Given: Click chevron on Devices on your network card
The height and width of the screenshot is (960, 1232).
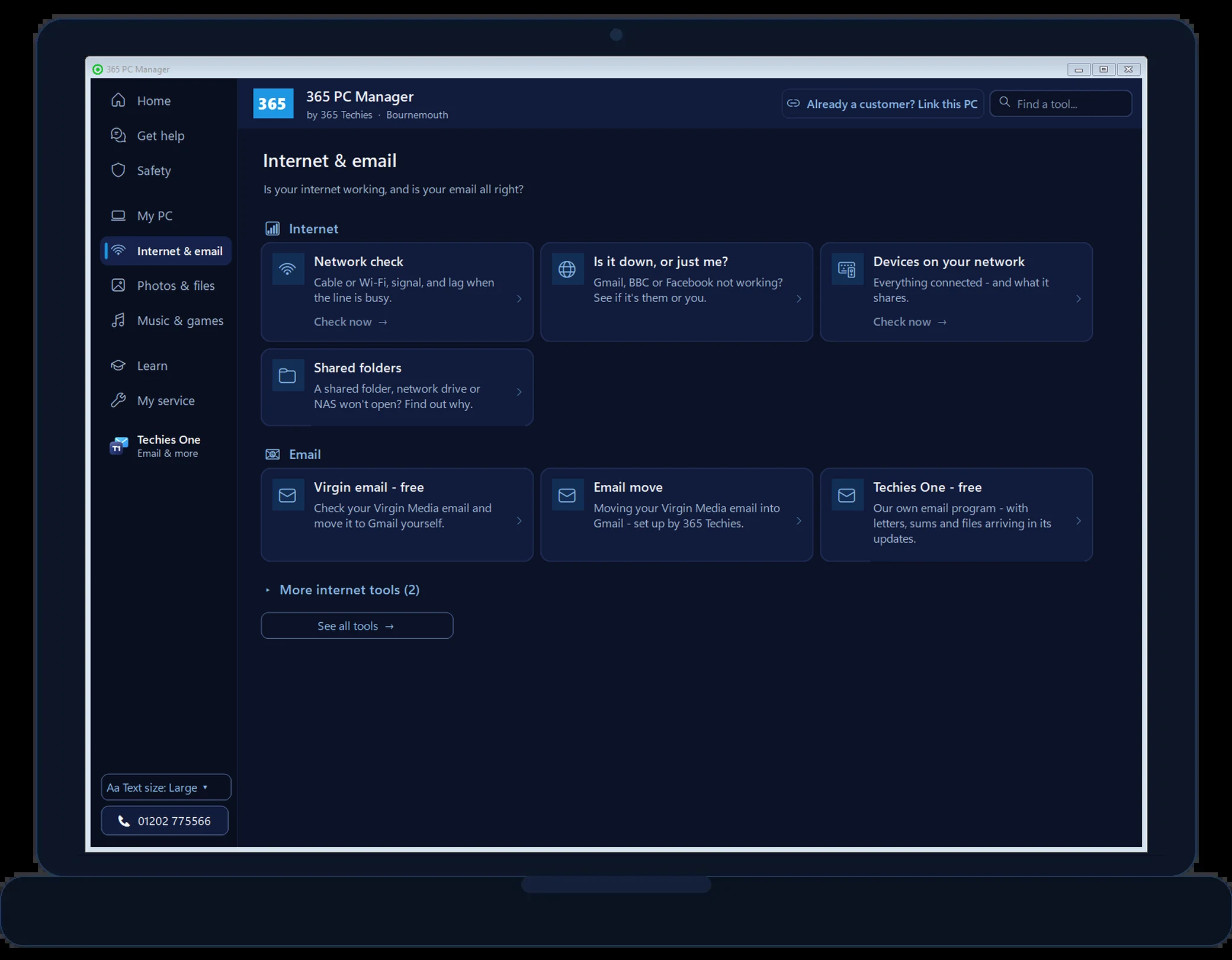Looking at the screenshot, I should click(1079, 299).
